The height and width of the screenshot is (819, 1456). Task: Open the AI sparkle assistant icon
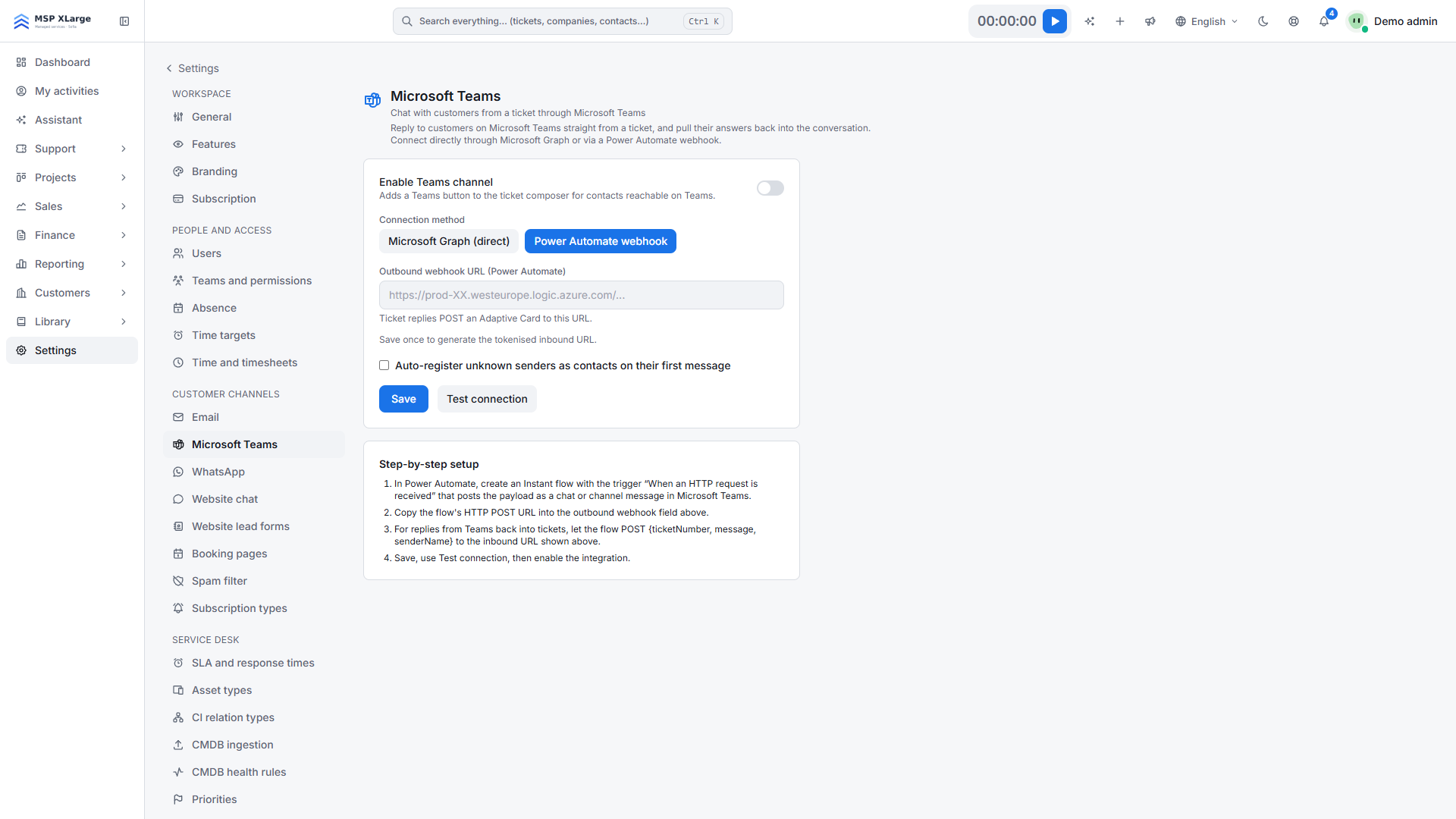click(1090, 21)
